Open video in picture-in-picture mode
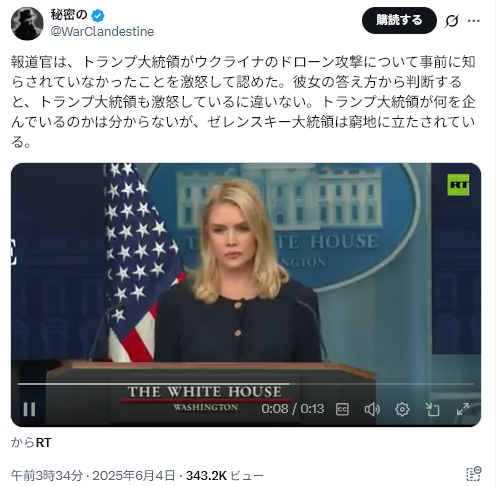Screen dimensions: 497x486 click(432, 409)
